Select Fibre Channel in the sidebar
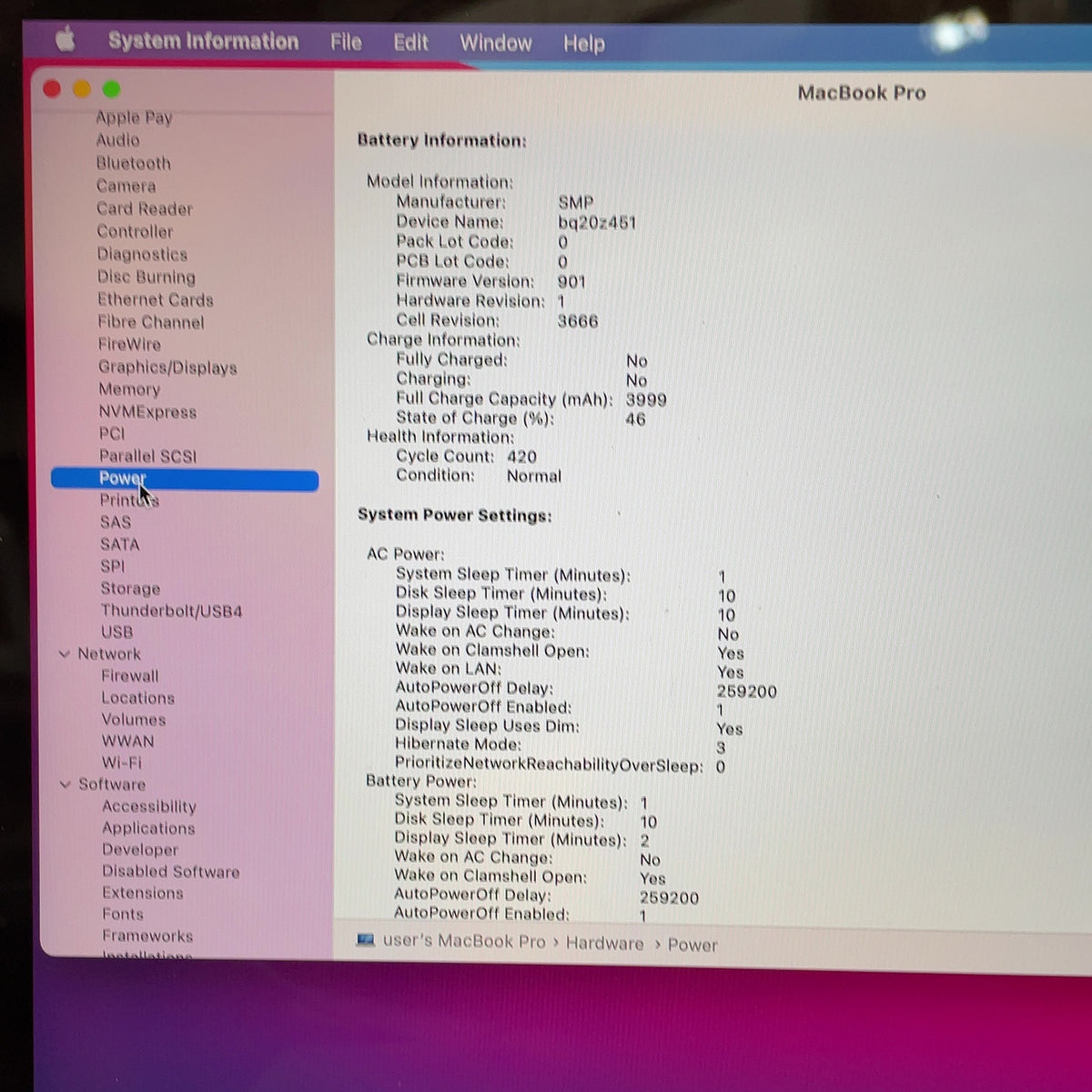 coord(151,322)
